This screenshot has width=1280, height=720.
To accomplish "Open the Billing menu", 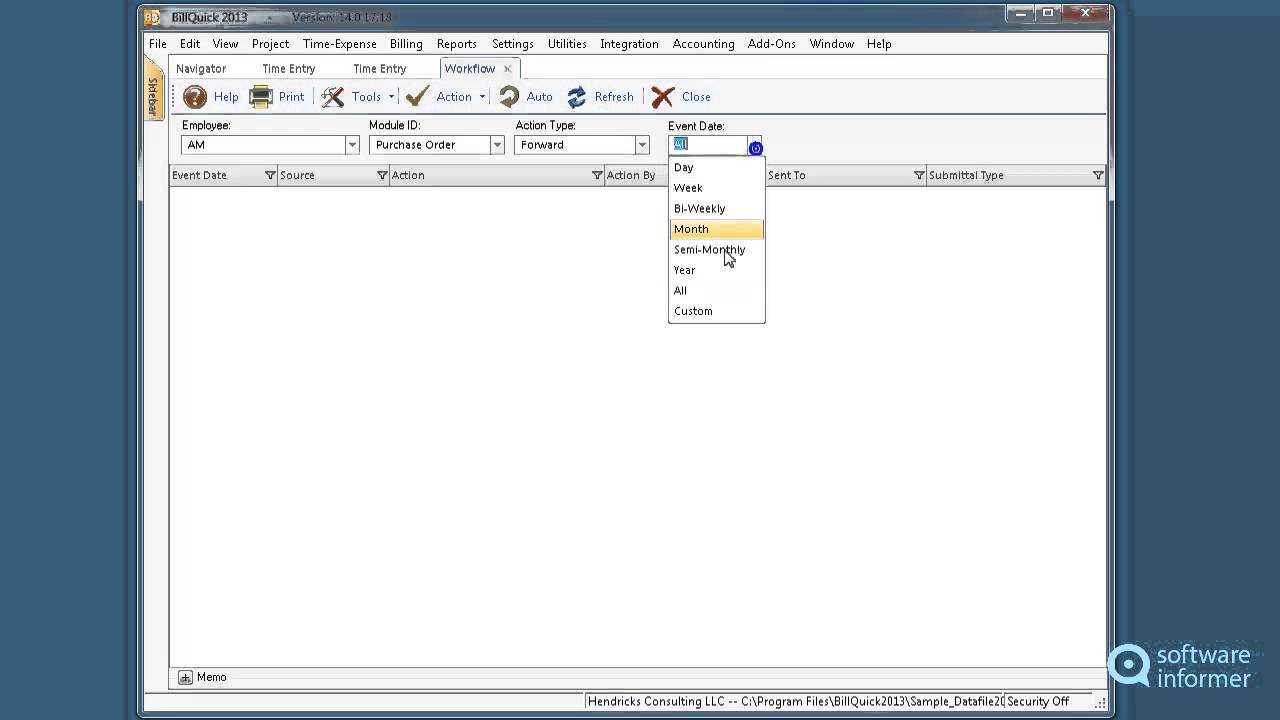I will tap(406, 44).
